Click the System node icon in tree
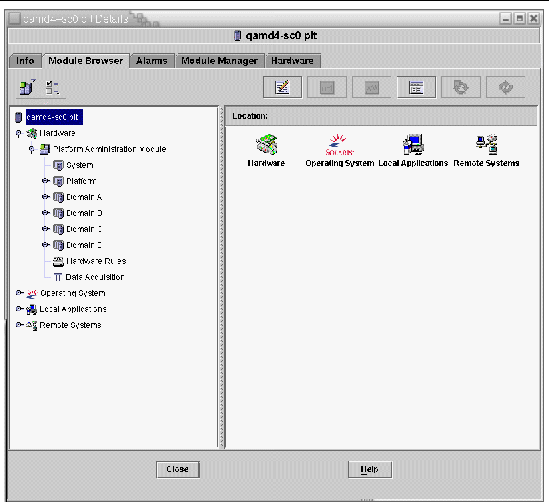The width and height of the screenshot is (549, 502). click(x=58, y=165)
